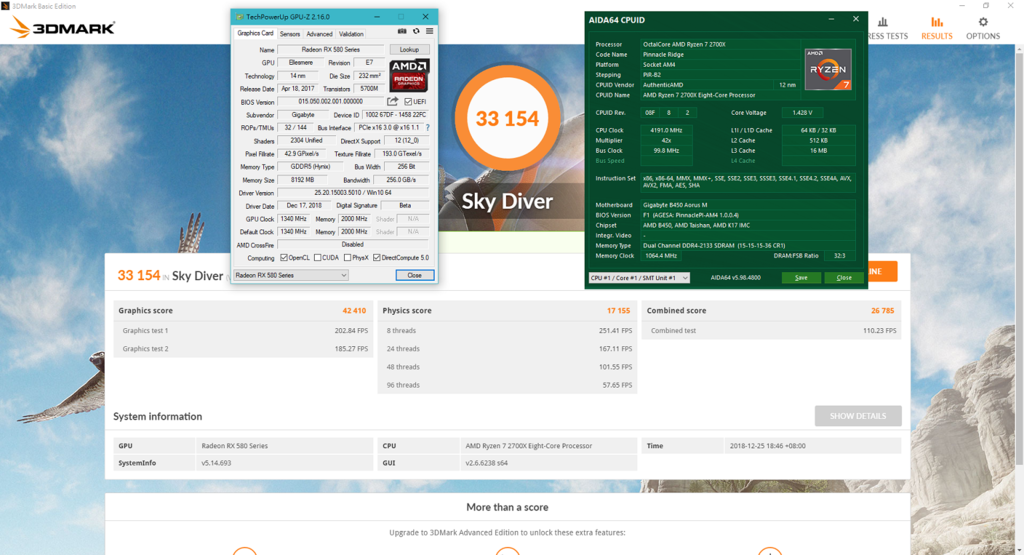Click the GPU-Z refresh icon

pos(416,31)
